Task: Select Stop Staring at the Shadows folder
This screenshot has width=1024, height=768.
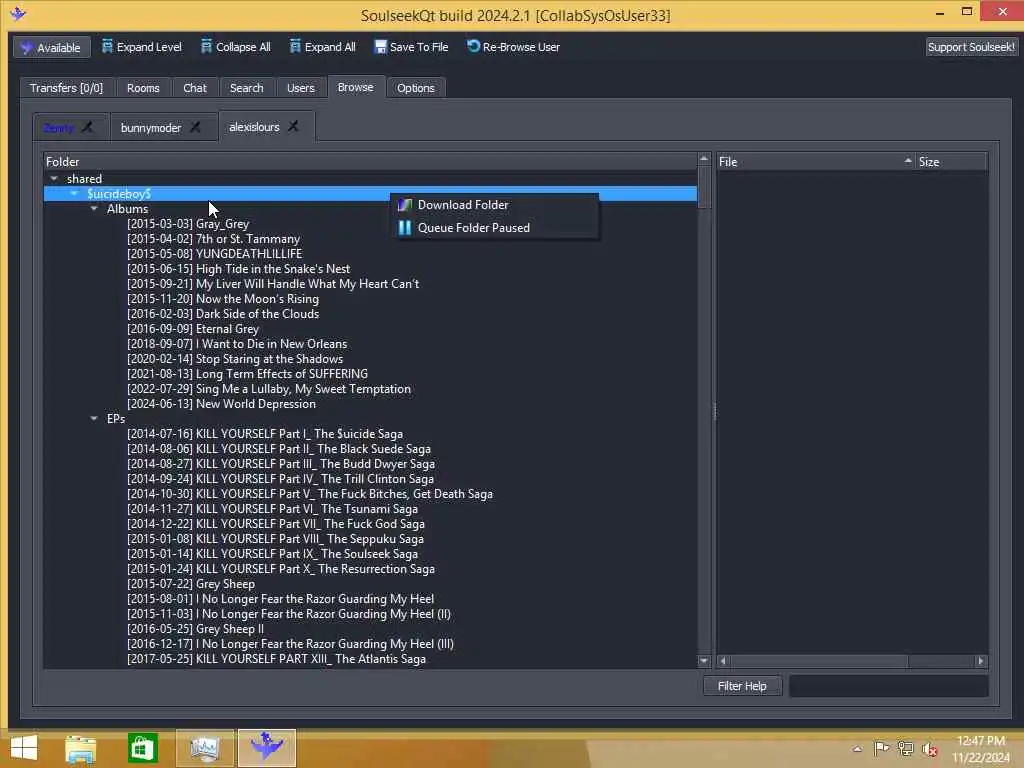Action: click(234, 359)
